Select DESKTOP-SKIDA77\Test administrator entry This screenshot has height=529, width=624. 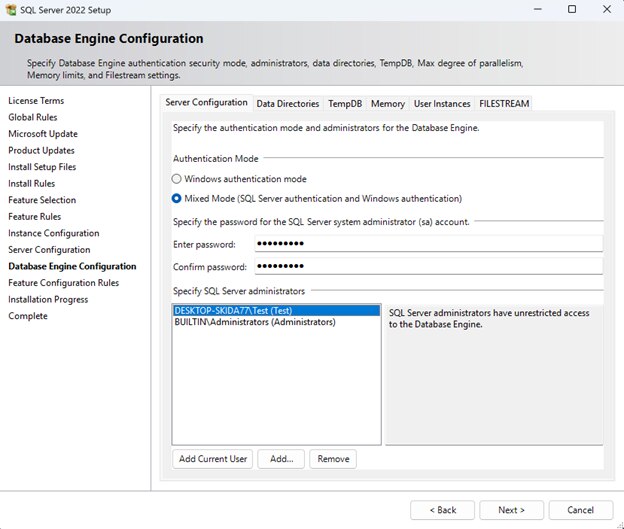[x=277, y=310]
